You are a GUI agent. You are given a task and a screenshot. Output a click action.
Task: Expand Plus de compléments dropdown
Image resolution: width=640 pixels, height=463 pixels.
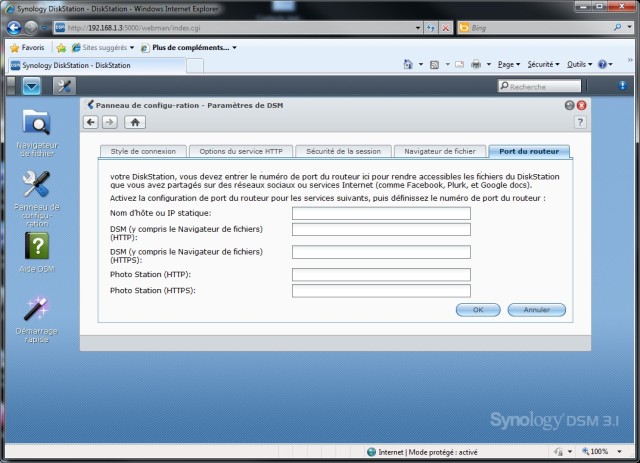point(234,48)
